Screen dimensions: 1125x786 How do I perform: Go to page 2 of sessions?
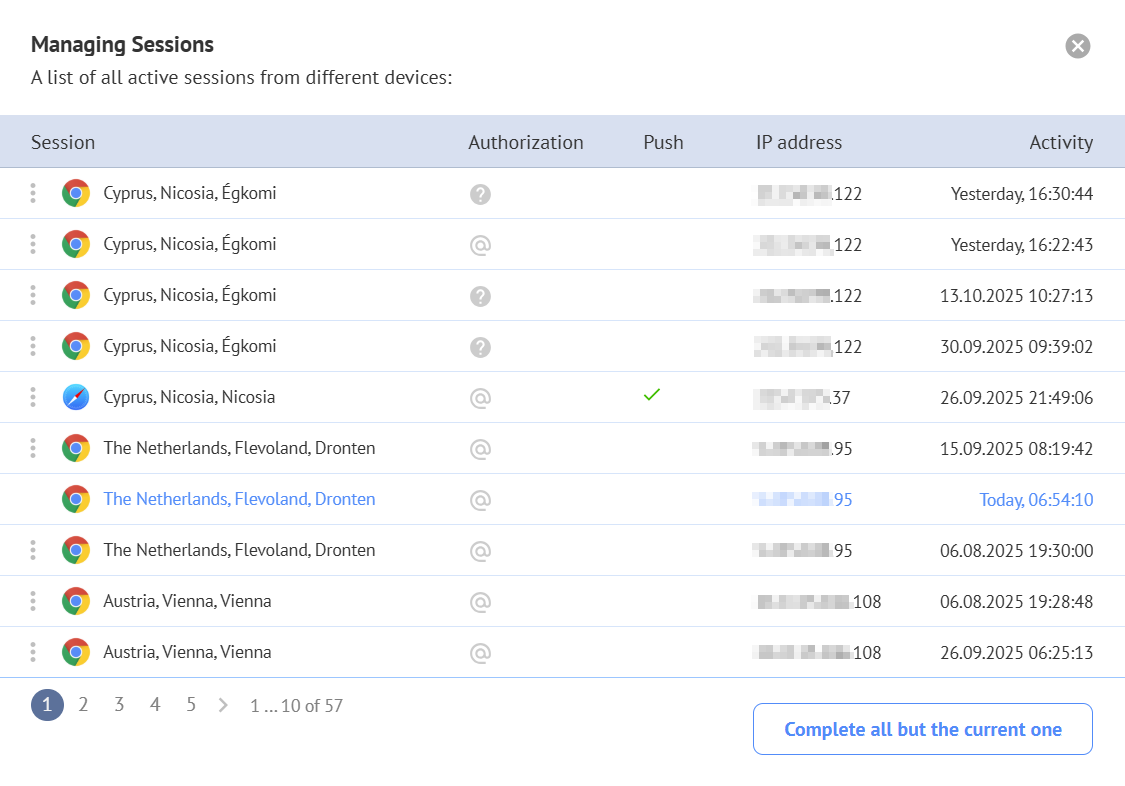83,705
